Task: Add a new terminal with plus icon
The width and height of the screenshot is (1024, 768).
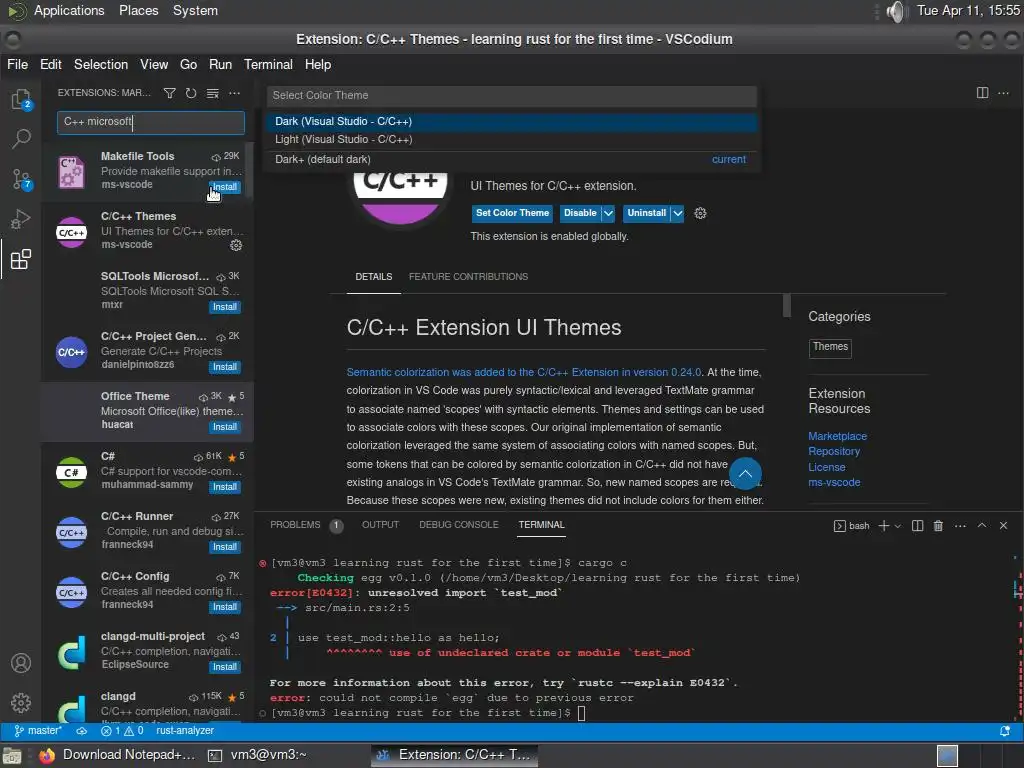Action: (884, 526)
